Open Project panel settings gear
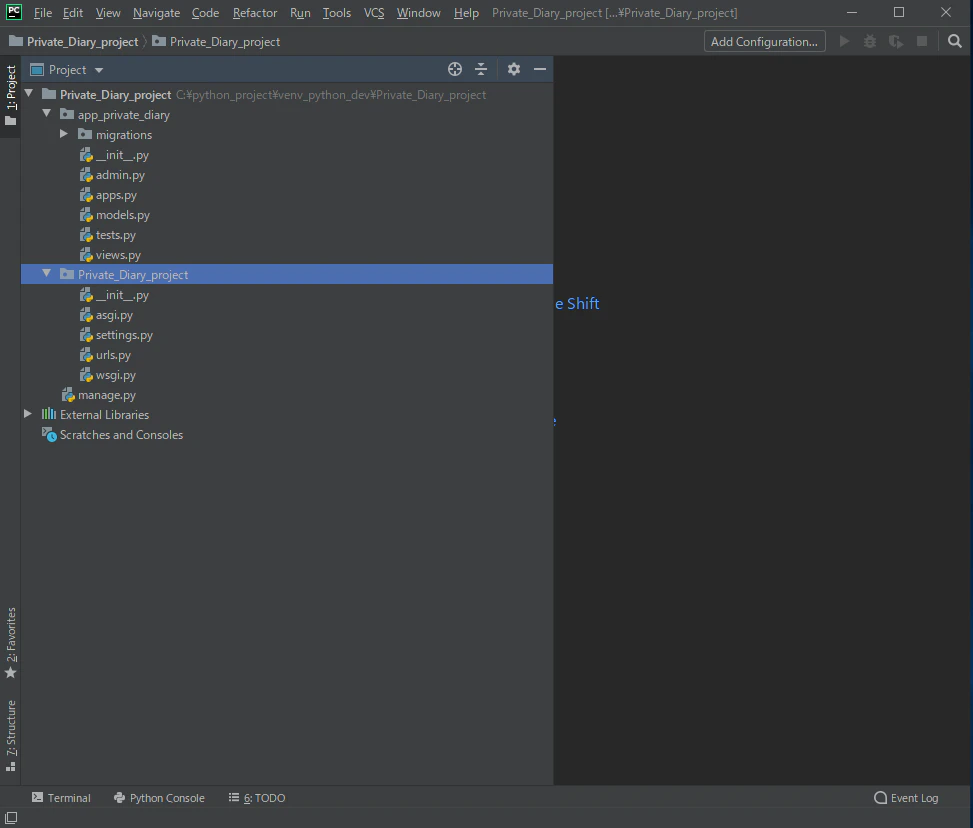Viewport: 973px width, 828px height. 514,70
